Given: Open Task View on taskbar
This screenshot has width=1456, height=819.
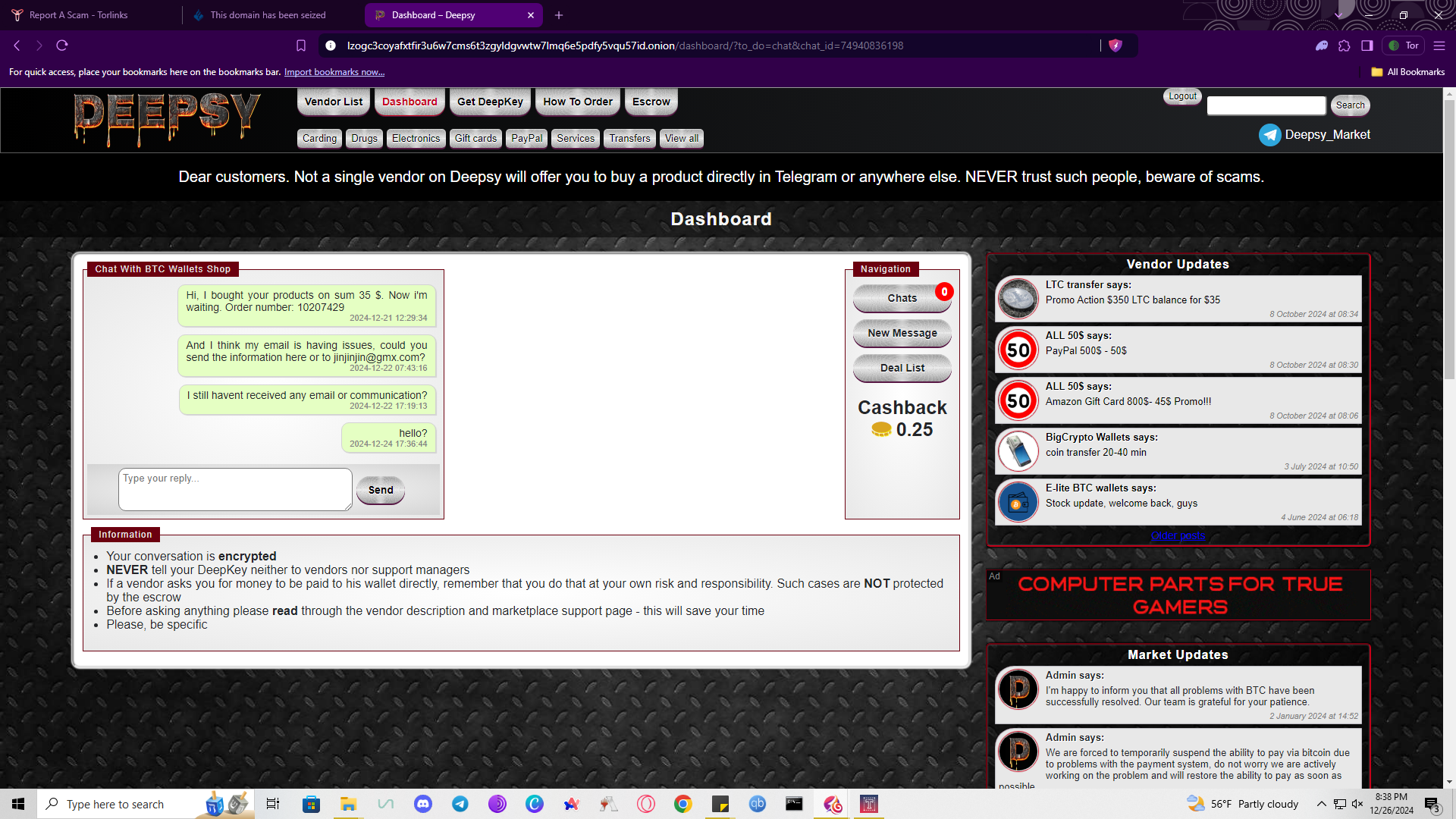Looking at the screenshot, I should click(x=273, y=804).
